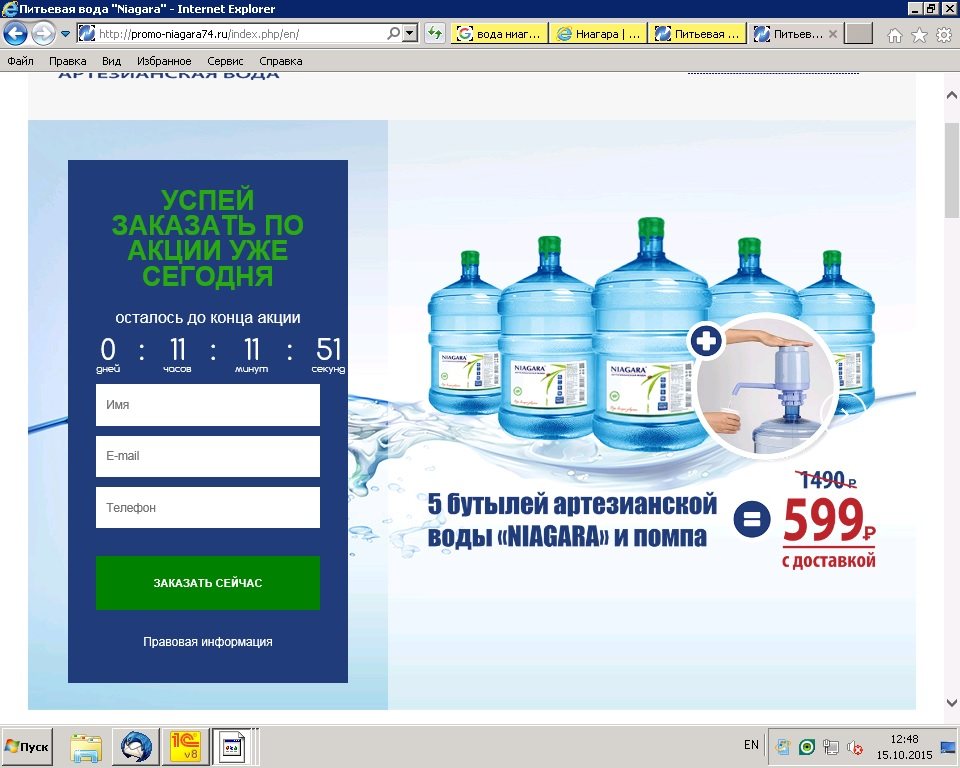Open the Сервис menu
The height and width of the screenshot is (768, 960).
coord(225,61)
